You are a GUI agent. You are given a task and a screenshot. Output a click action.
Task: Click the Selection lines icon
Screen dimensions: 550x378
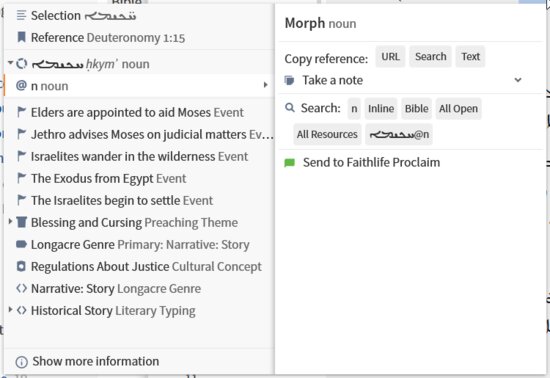click(x=21, y=15)
